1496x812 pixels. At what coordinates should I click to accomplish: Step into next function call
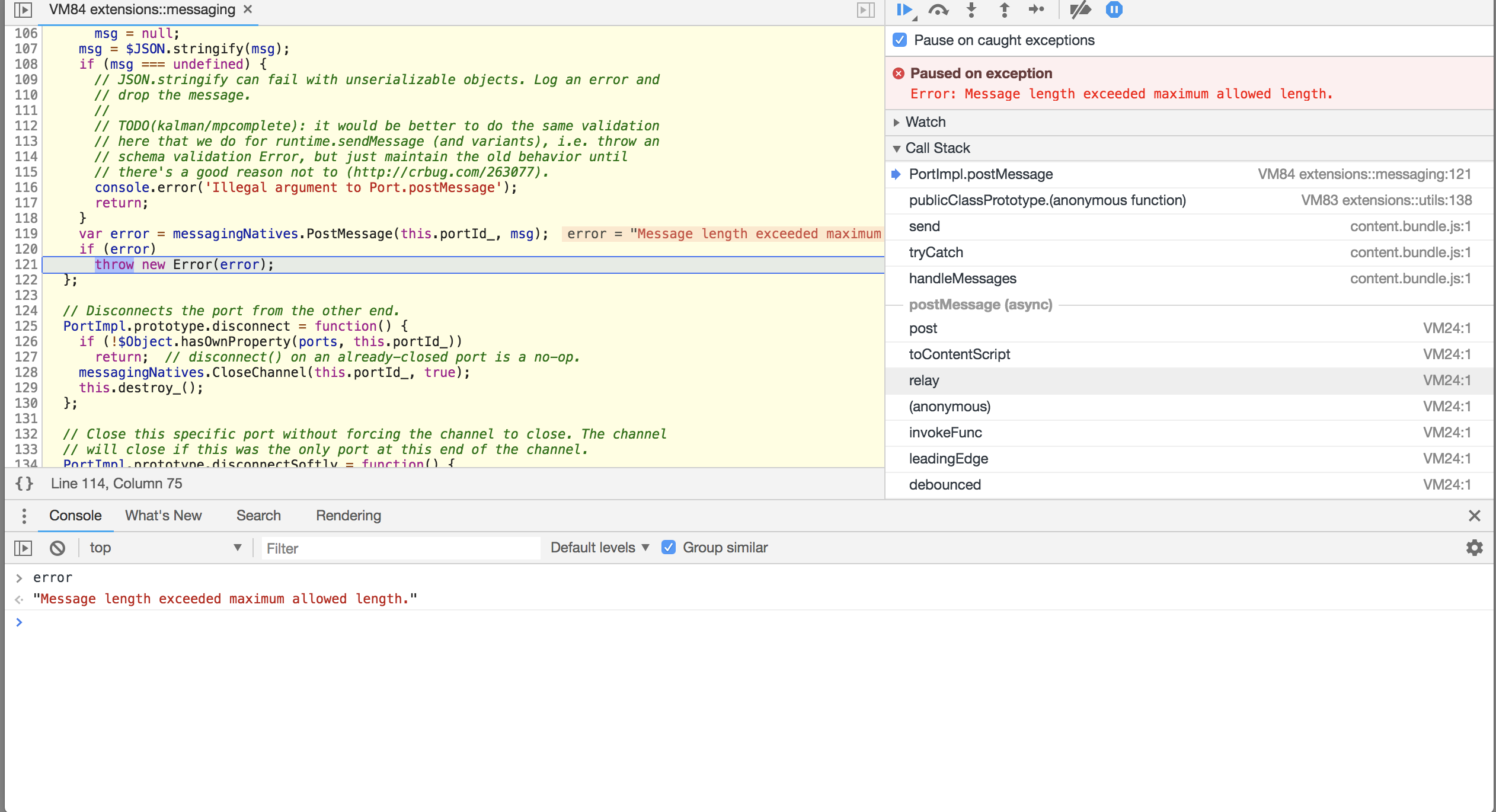tap(971, 10)
